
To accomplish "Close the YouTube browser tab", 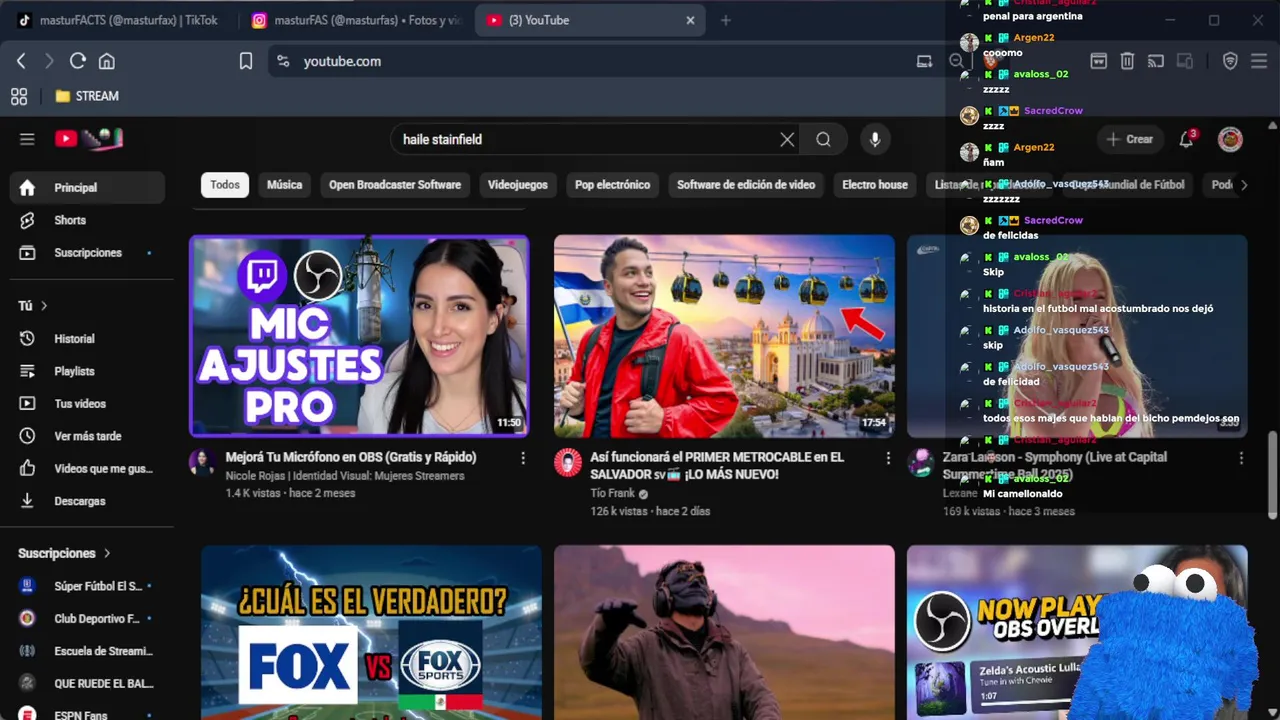I will point(690,20).
